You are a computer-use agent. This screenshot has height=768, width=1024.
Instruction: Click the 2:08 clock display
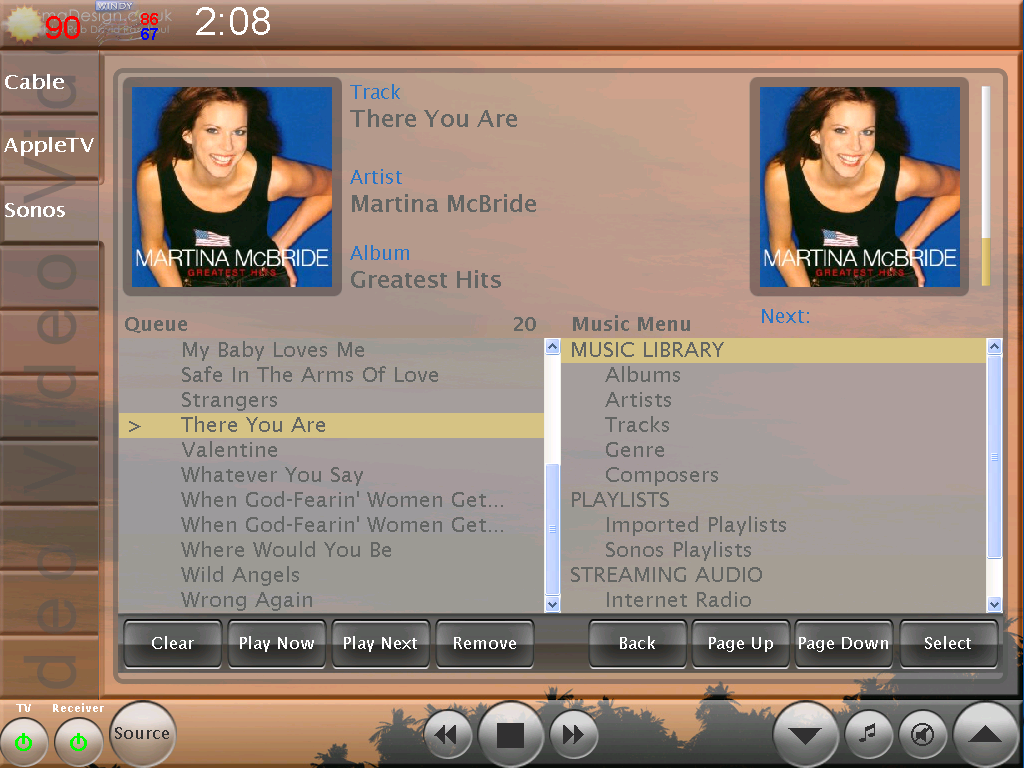(x=232, y=22)
